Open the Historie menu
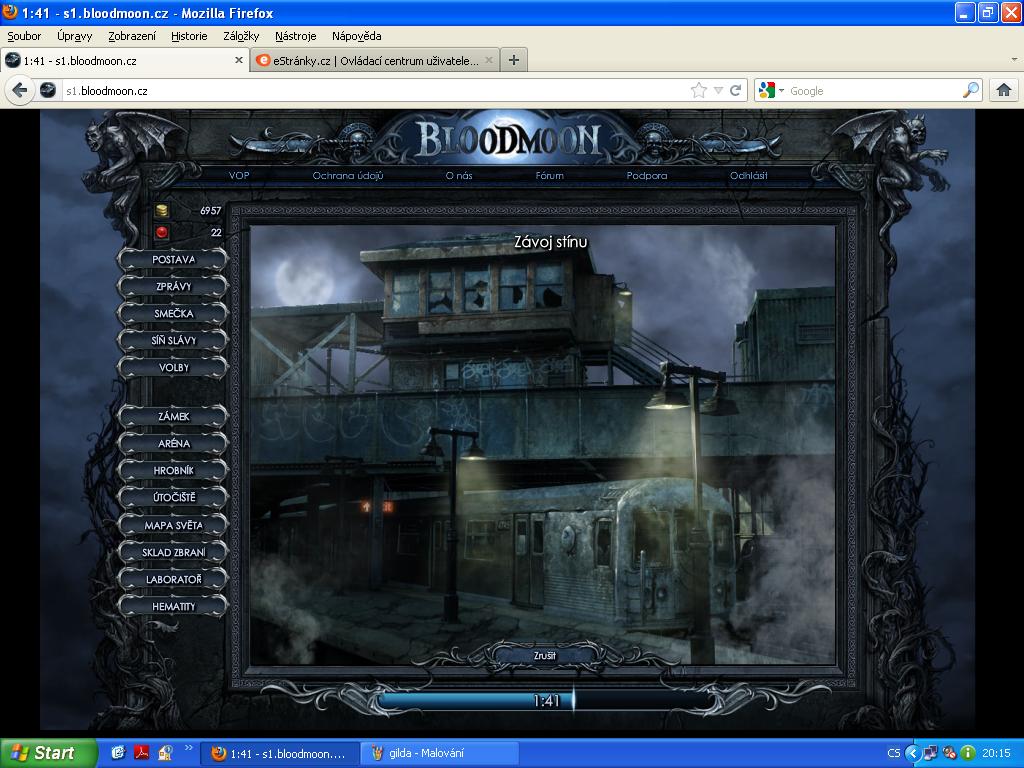The height and width of the screenshot is (768, 1024). click(189, 36)
